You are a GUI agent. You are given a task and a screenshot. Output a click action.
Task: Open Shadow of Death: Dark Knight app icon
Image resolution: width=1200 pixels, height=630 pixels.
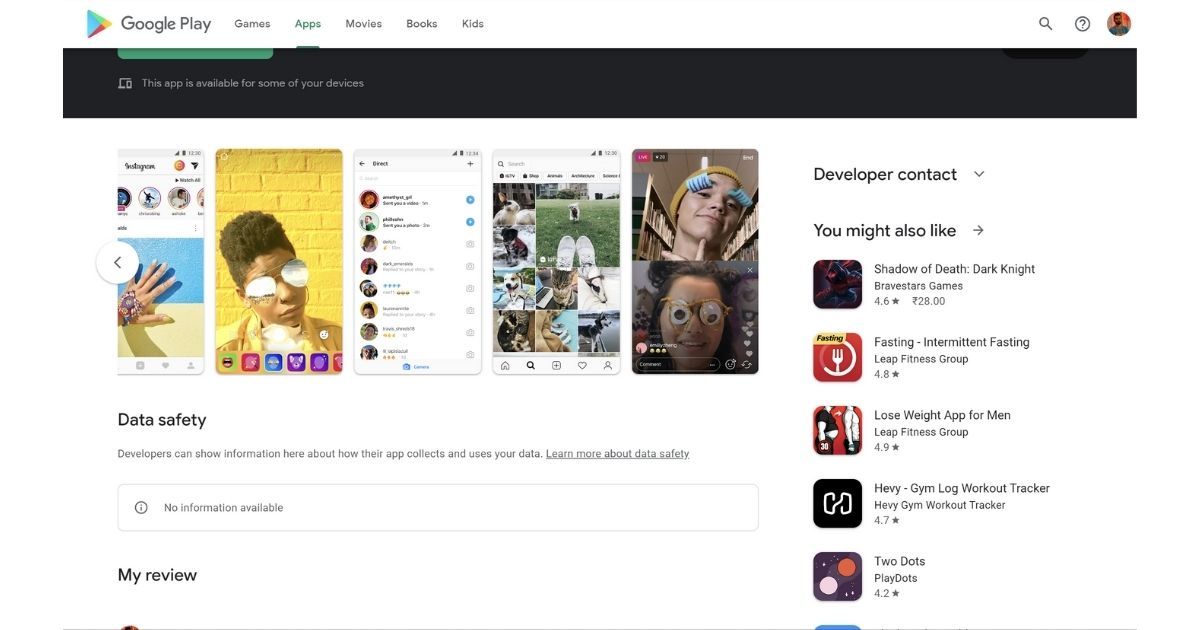(837, 285)
